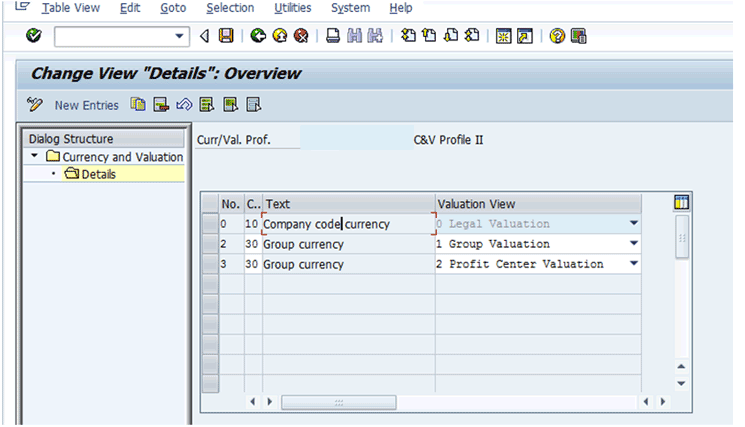
Task: Click the table settings icon above scrollbar
Action: (682, 203)
